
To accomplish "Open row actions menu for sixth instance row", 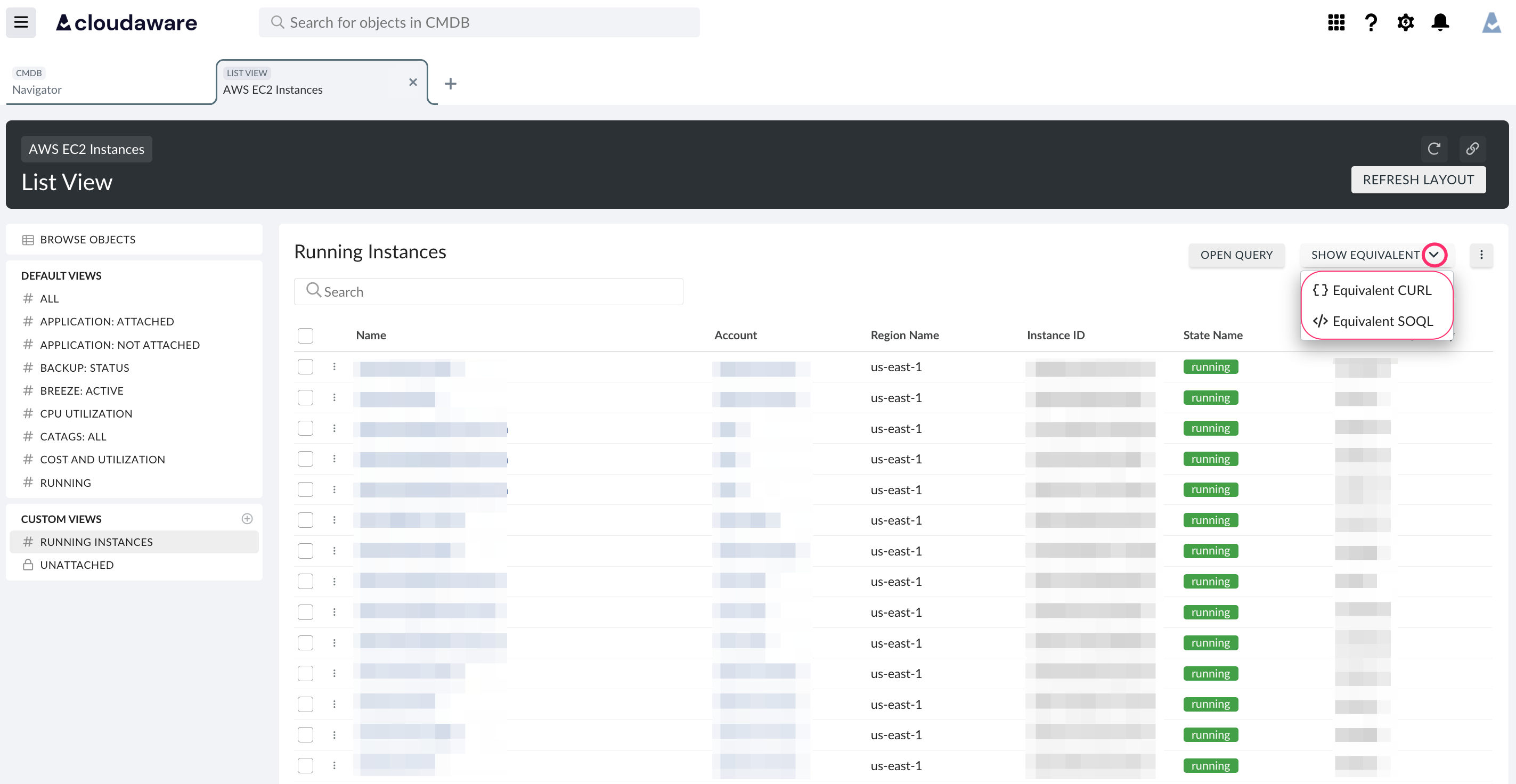I will 335,520.
